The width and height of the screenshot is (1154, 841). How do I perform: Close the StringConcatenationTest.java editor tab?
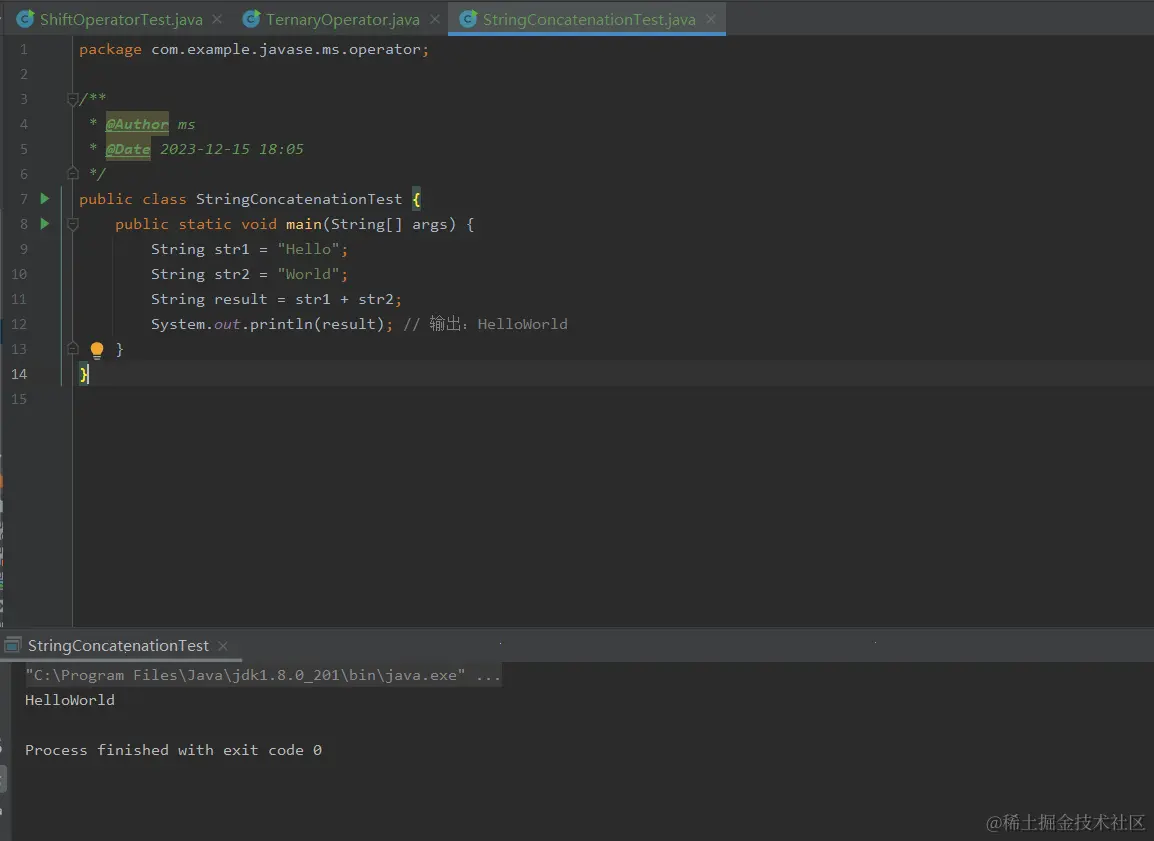pos(710,20)
